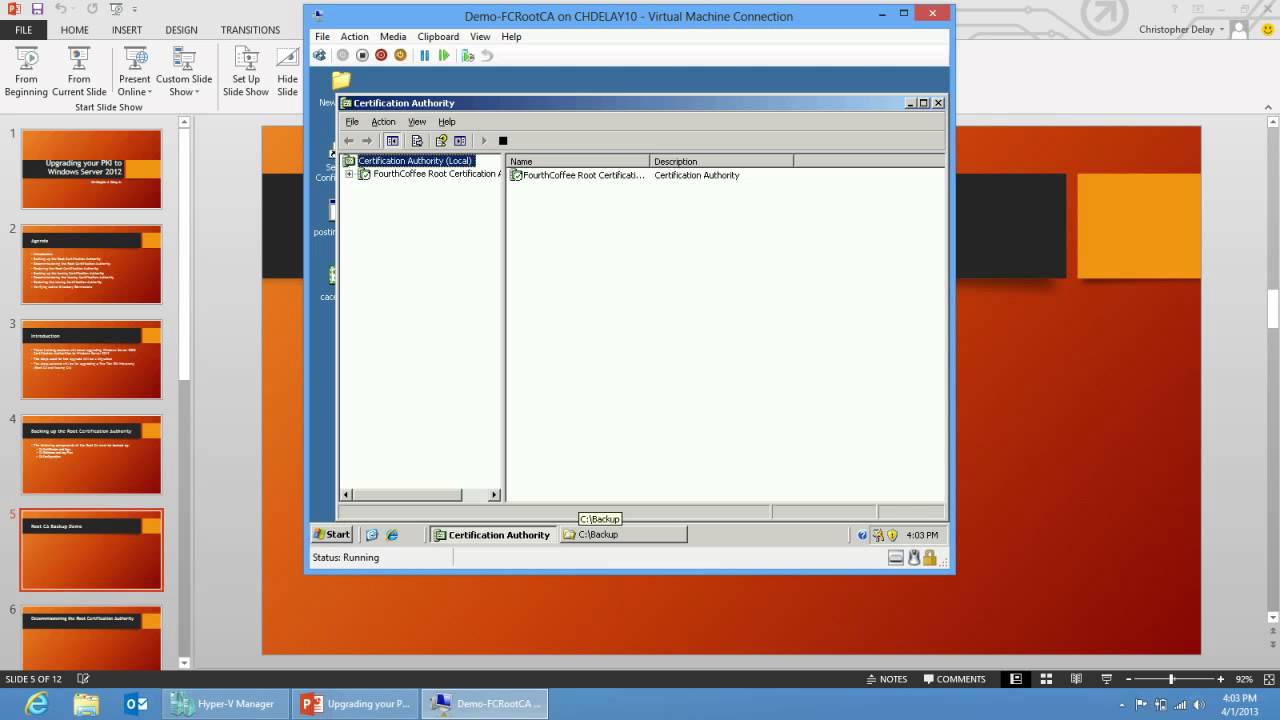Click File Explorer icon on Windows taskbar
The height and width of the screenshot is (720, 1280).
86,704
